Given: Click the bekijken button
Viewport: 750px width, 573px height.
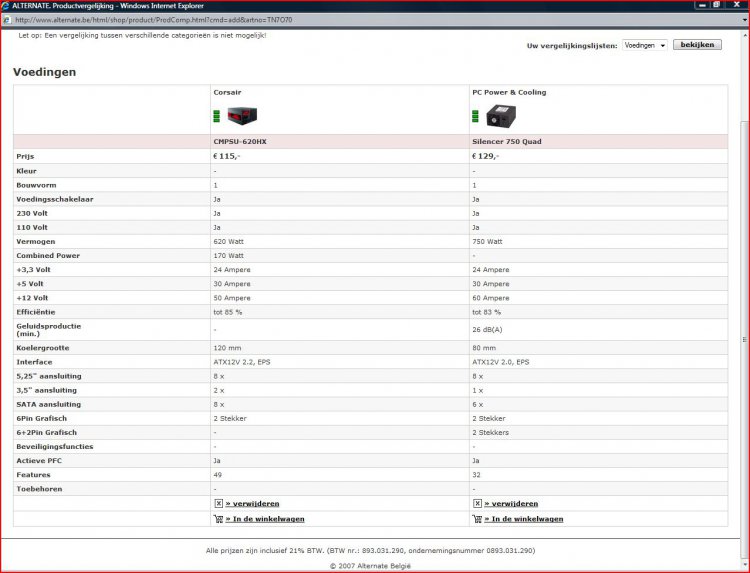Looking at the screenshot, I should (697, 44).
